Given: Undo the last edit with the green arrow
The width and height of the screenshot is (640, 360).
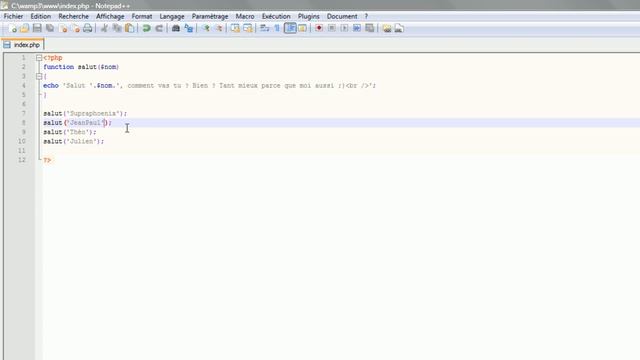Looking at the screenshot, I should 146,28.
